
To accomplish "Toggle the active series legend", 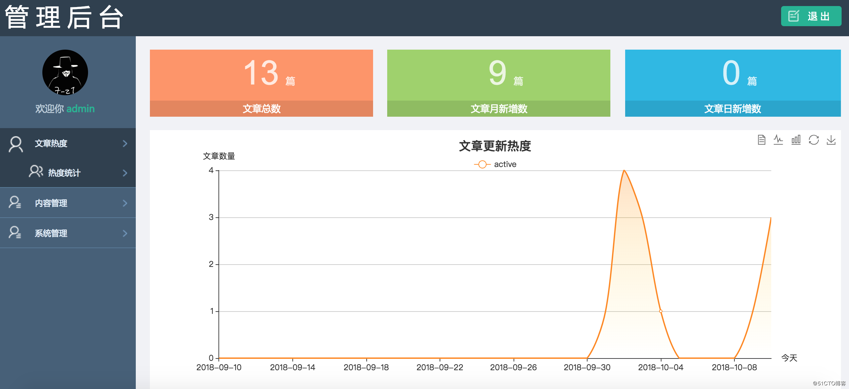I will [495, 164].
